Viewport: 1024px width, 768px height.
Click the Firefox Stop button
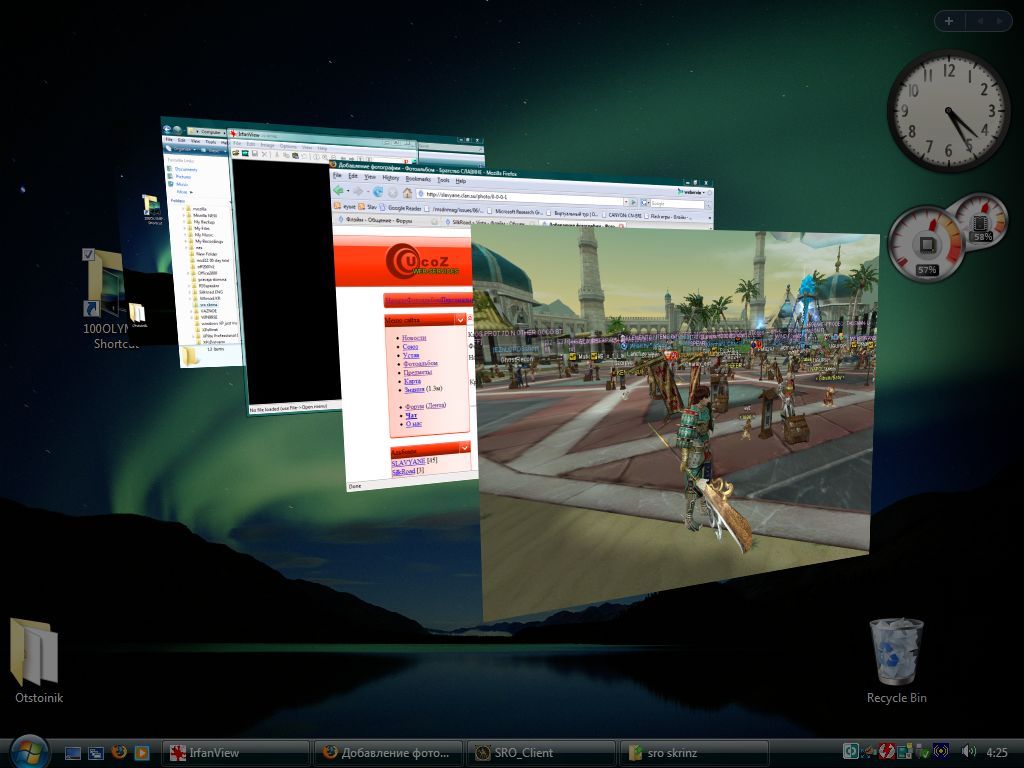tap(392, 193)
